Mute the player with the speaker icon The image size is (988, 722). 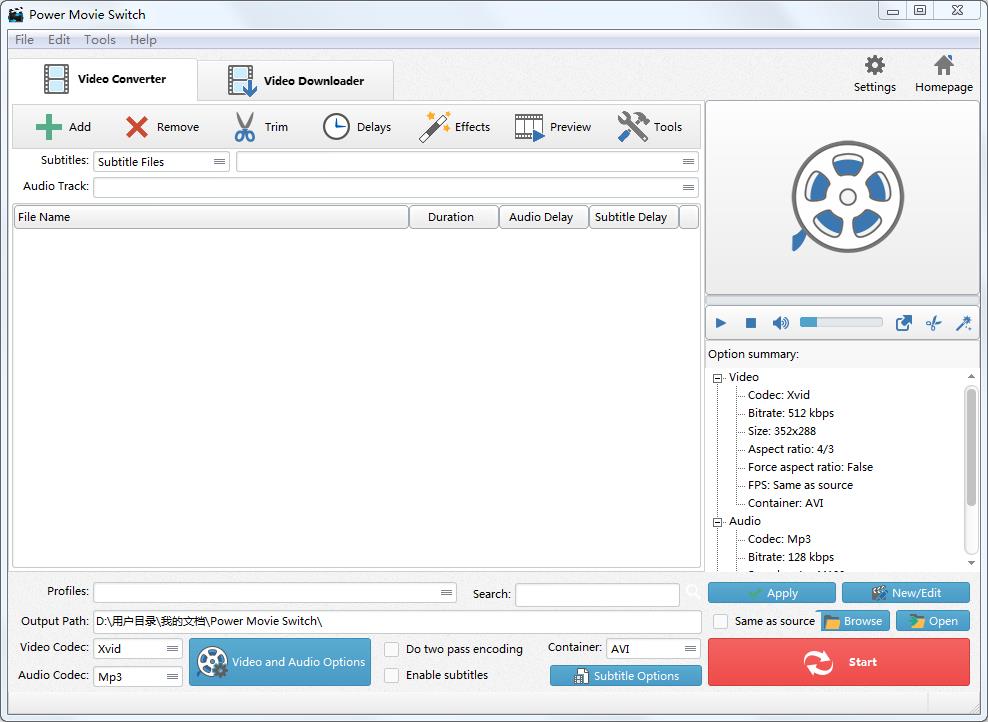pos(780,323)
